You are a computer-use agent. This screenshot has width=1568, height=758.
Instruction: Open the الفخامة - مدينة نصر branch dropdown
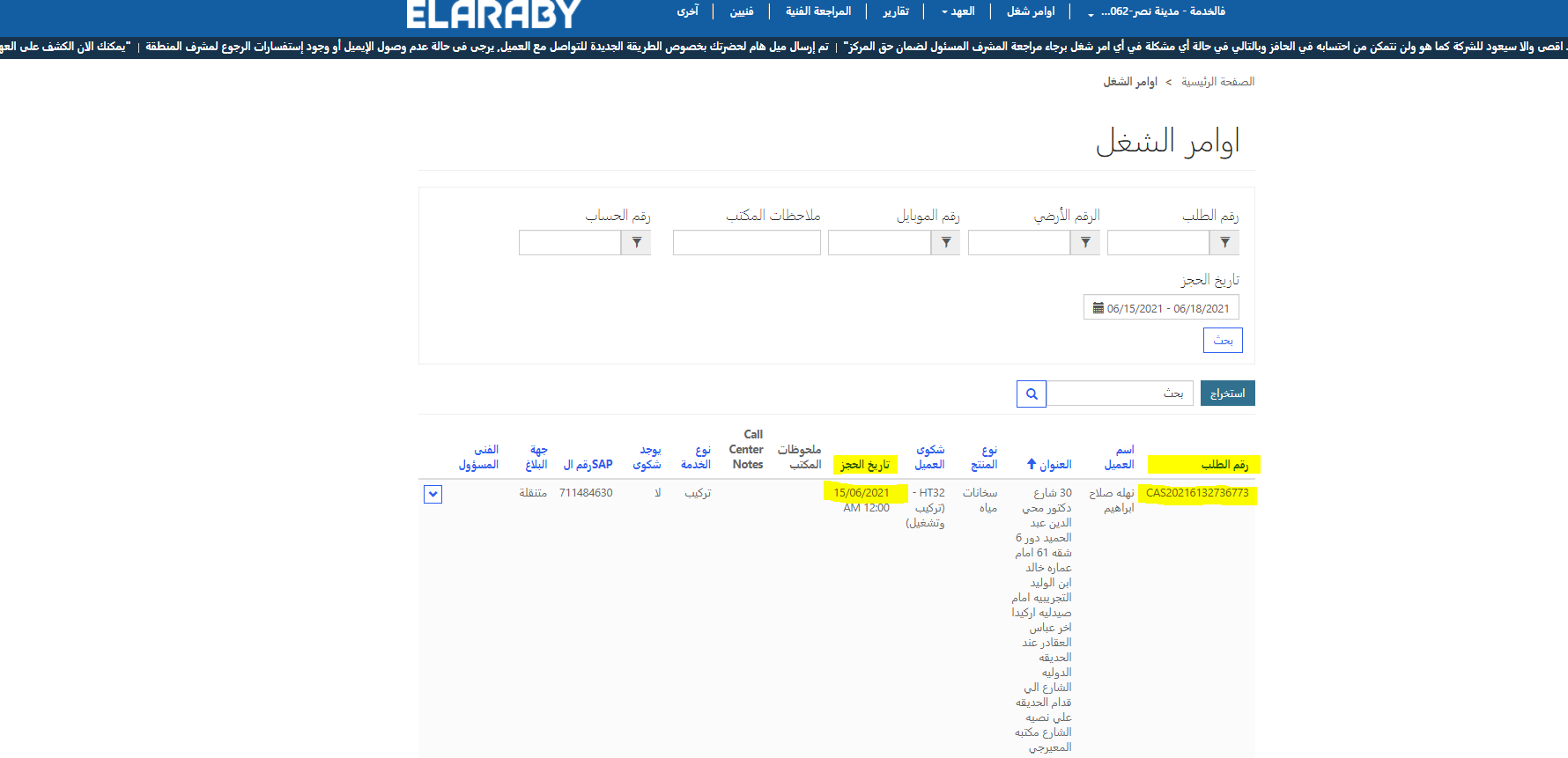[1157, 11]
